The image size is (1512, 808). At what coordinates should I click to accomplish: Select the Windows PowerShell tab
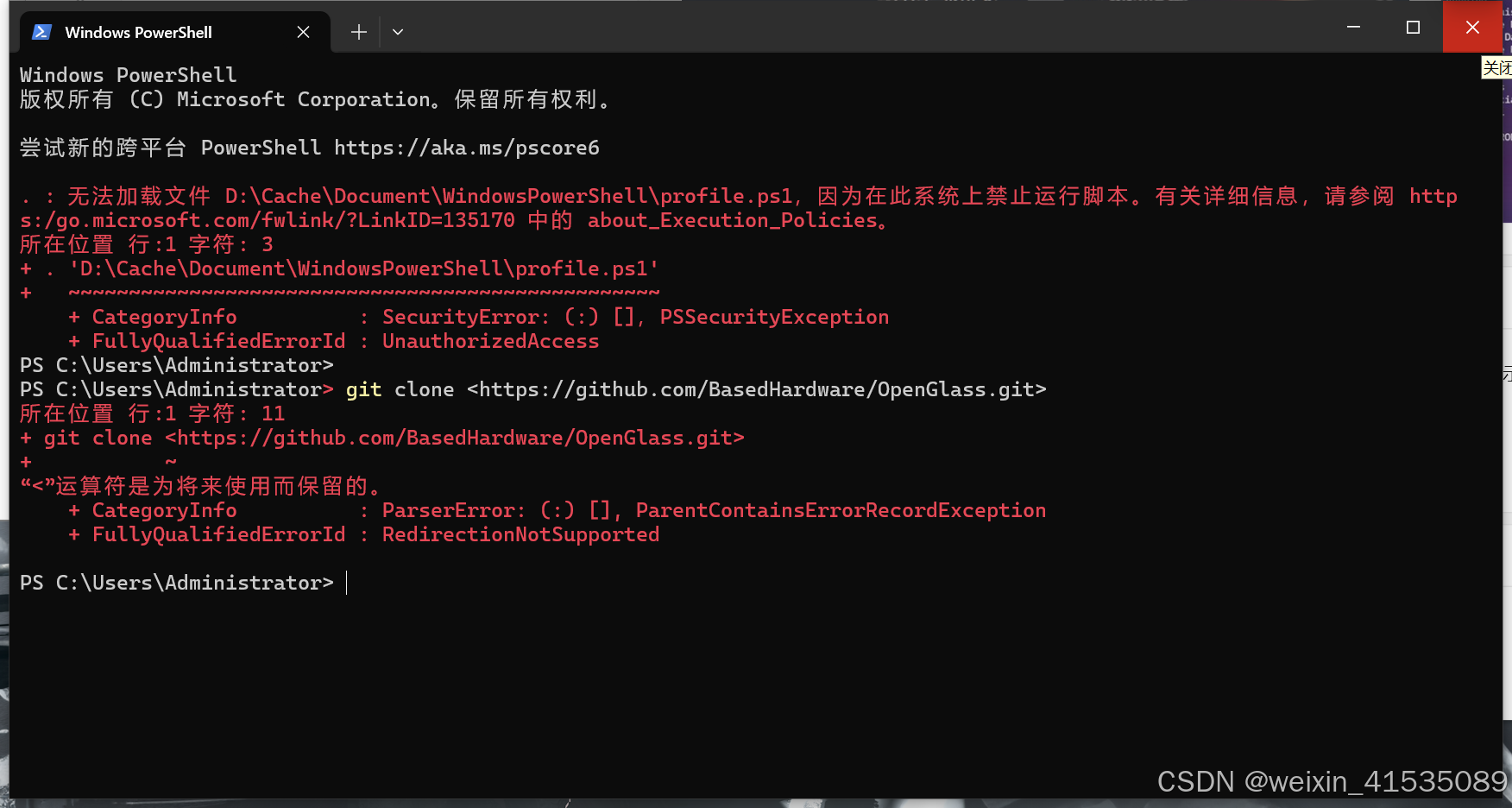click(x=174, y=32)
